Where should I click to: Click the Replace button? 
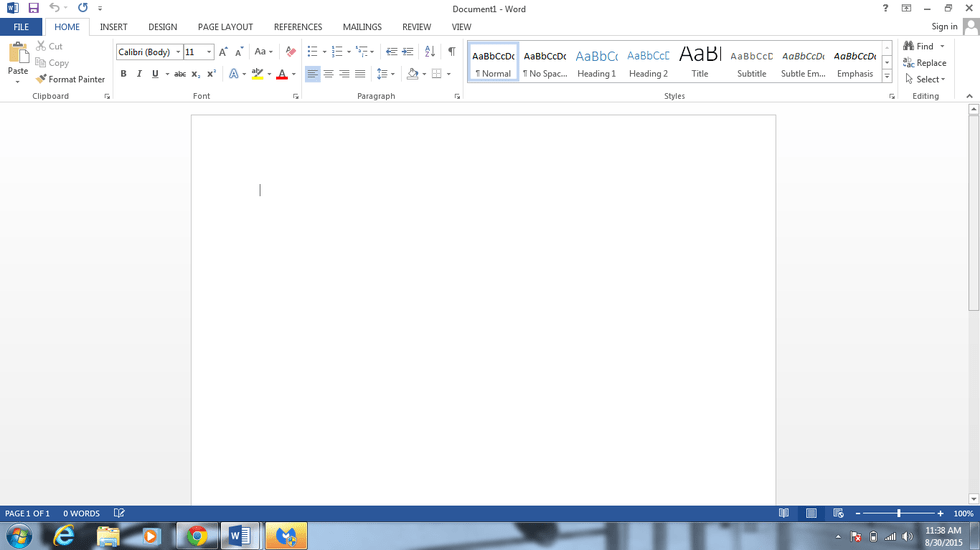pos(924,63)
